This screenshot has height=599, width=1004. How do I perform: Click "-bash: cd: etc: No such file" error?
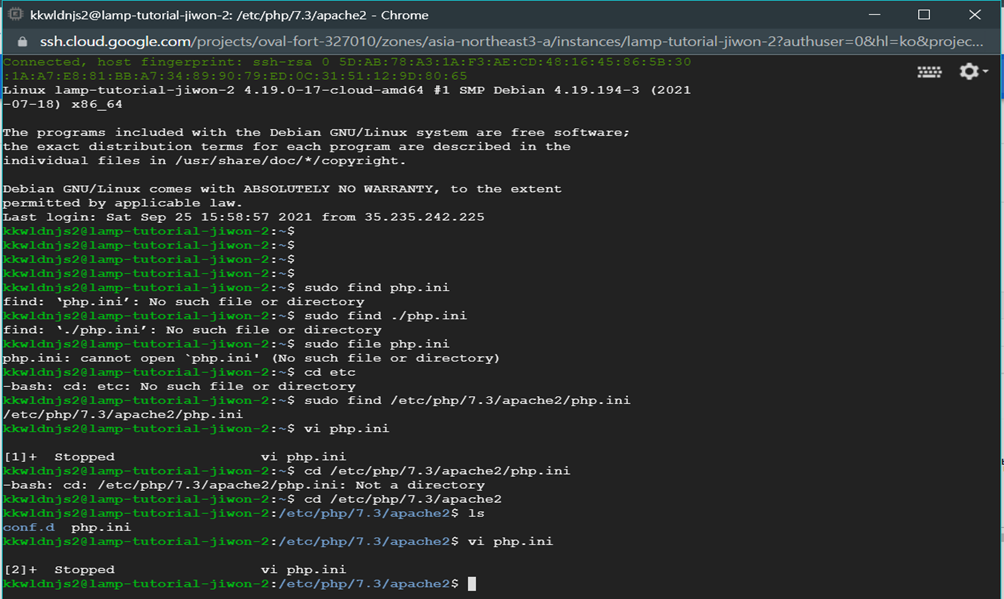(x=179, y=386)
